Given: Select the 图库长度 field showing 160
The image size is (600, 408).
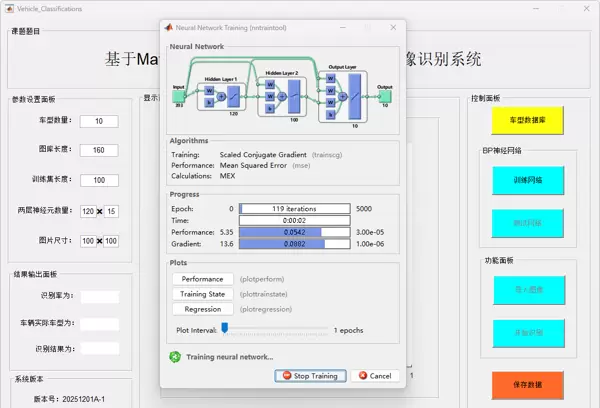Looking at the screenshot, I should [x=99, y=151].
